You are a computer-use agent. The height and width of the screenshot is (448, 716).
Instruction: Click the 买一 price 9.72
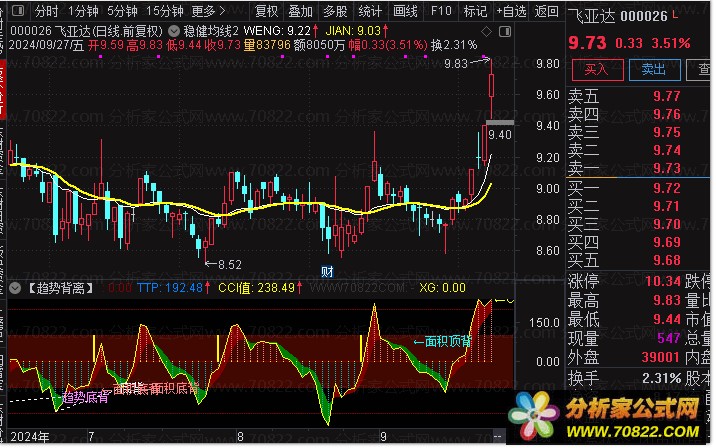[667, 188]
